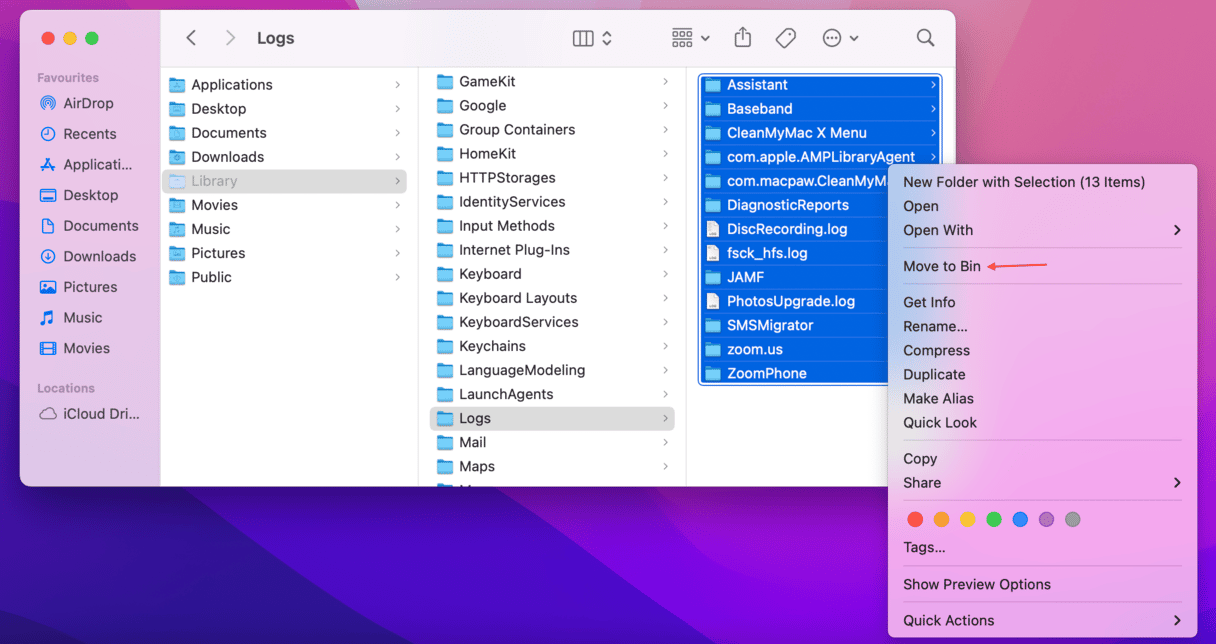This screenshot has width=1216, height=644.
Task: Select the LaunchAgents folder
Action: click(x=552, y=394)
